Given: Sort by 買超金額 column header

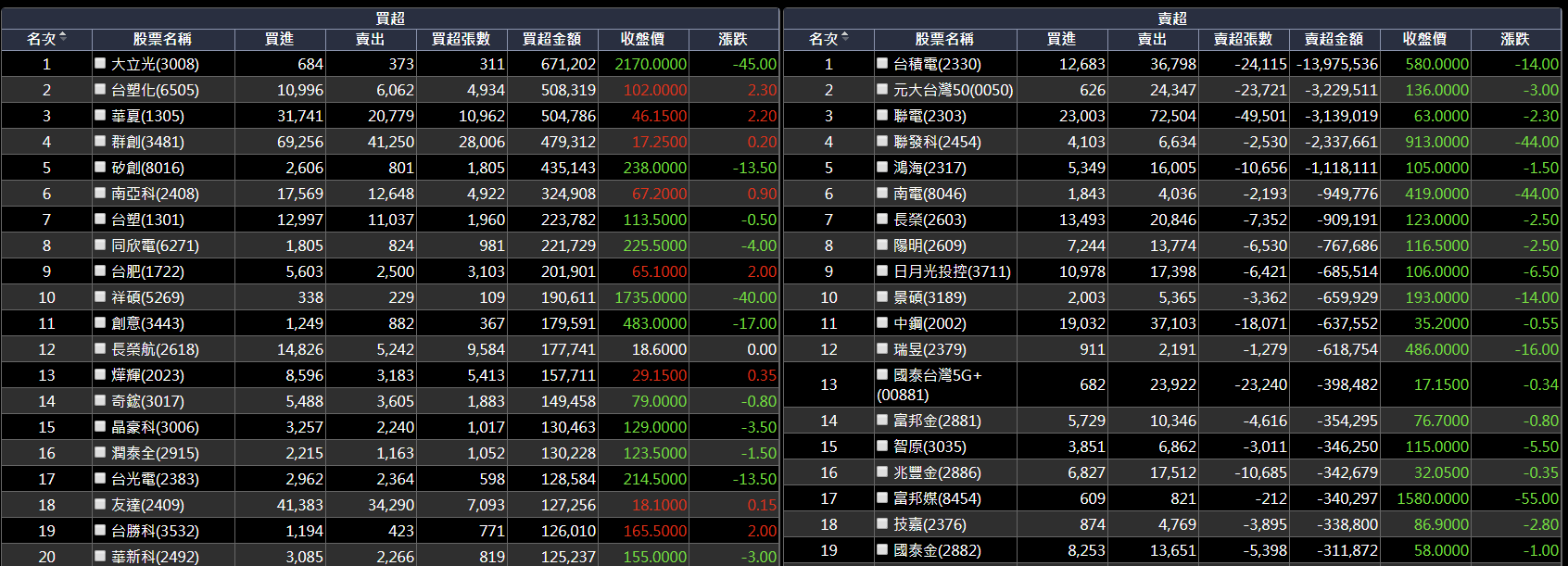Looking at the screenshot, I should click(x=552, y=39).
